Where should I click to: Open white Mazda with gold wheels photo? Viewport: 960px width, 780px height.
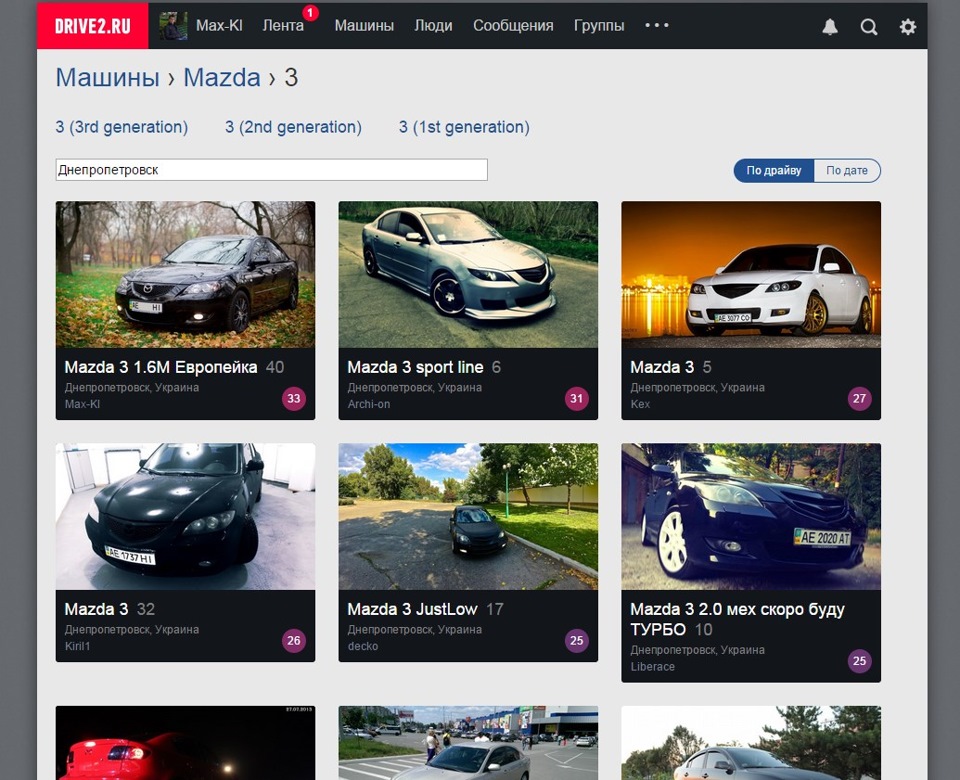tap(751, 274)
